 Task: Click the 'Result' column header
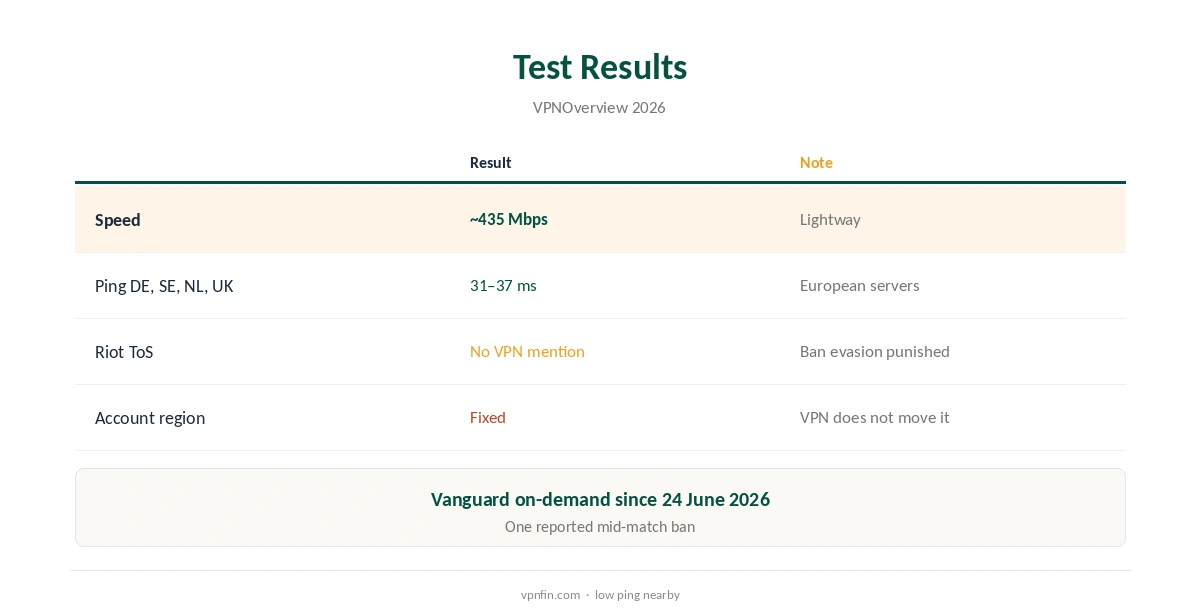(490, 162)
